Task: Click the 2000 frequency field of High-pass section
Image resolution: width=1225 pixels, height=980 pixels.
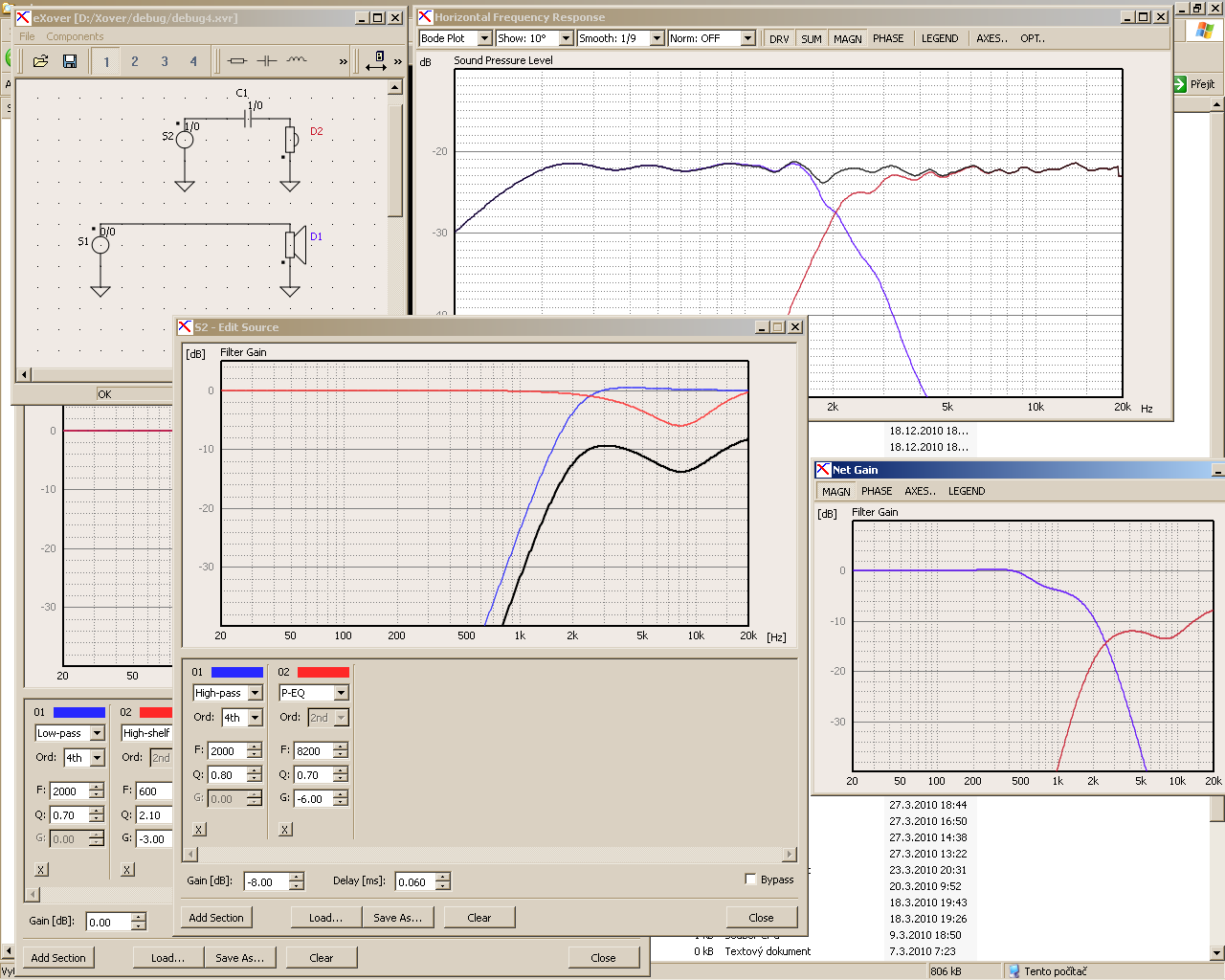Action: pyautogui.click(x=227, y=751)
